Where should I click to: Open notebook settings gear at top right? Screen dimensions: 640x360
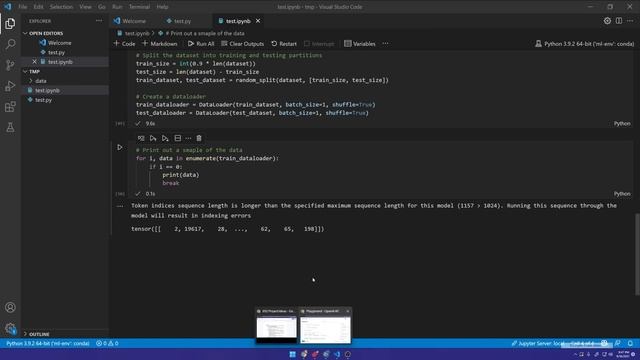click(607, 21)
